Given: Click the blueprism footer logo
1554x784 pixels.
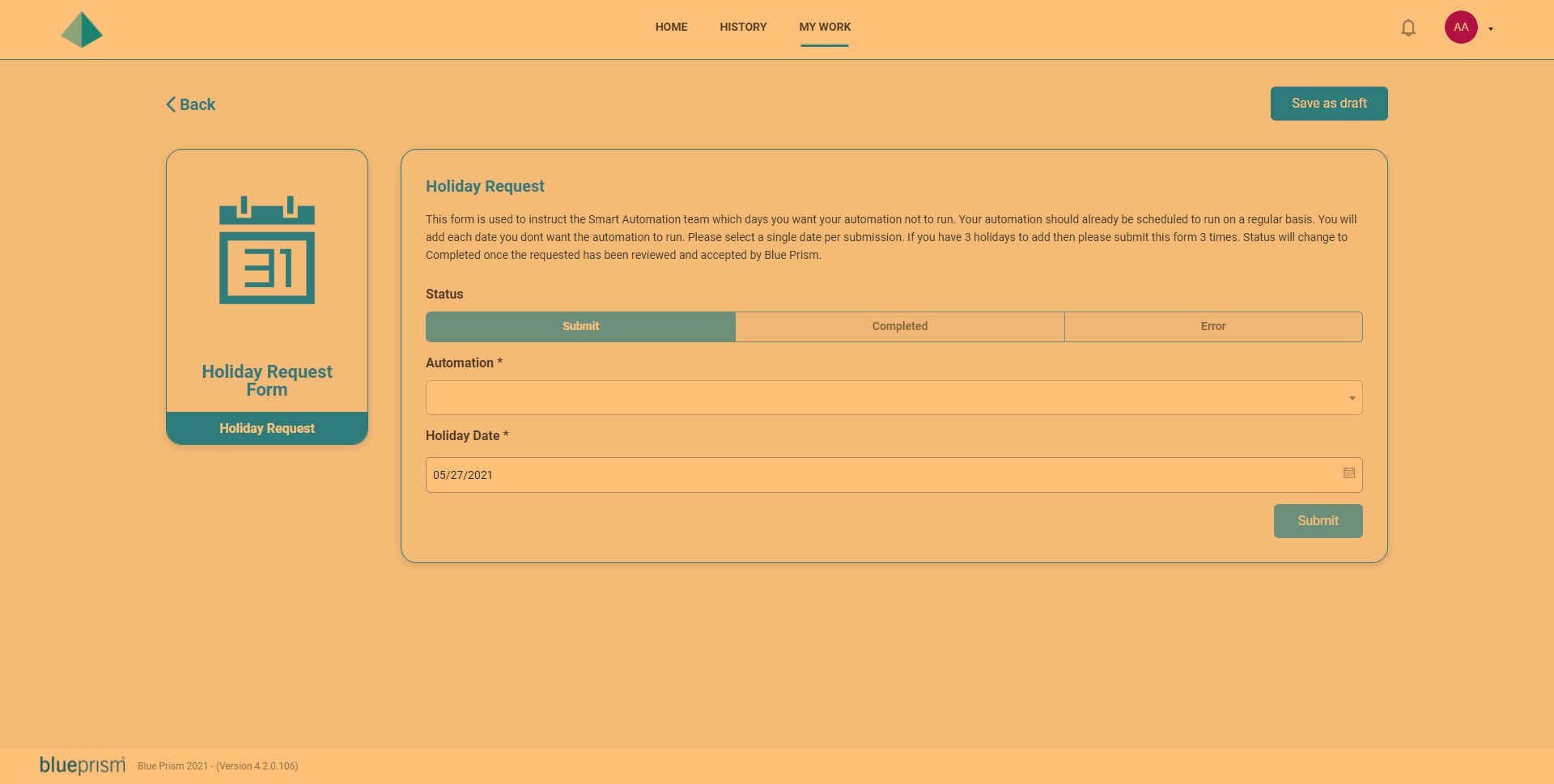Looking at the screenshot, I should point(83,765).
